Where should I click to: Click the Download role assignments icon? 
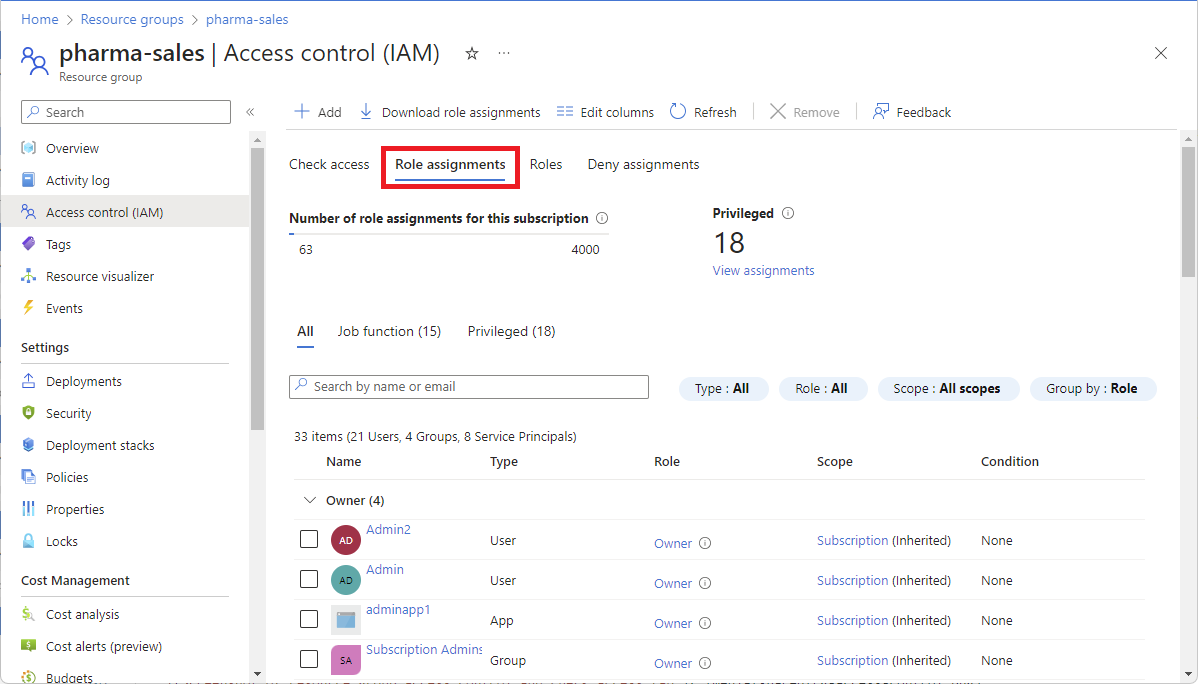point(366,112)
